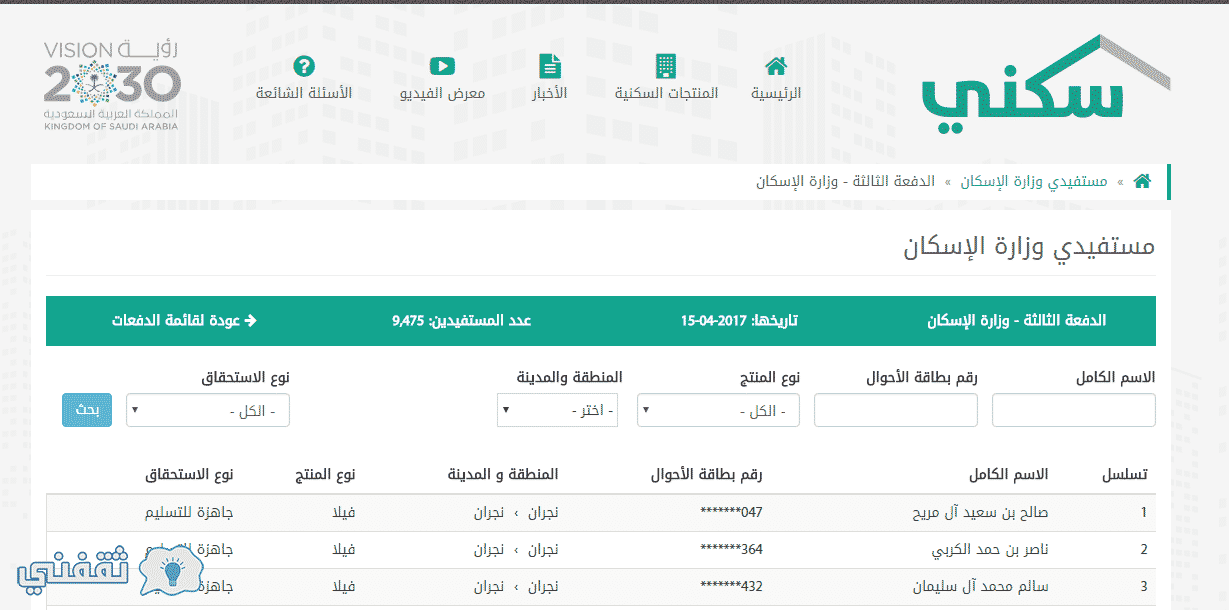The width and height of the screenshot is (1229, 610).
Task: Open the building icon for المنتجات السكنية
Action: (x=666, y=66)
